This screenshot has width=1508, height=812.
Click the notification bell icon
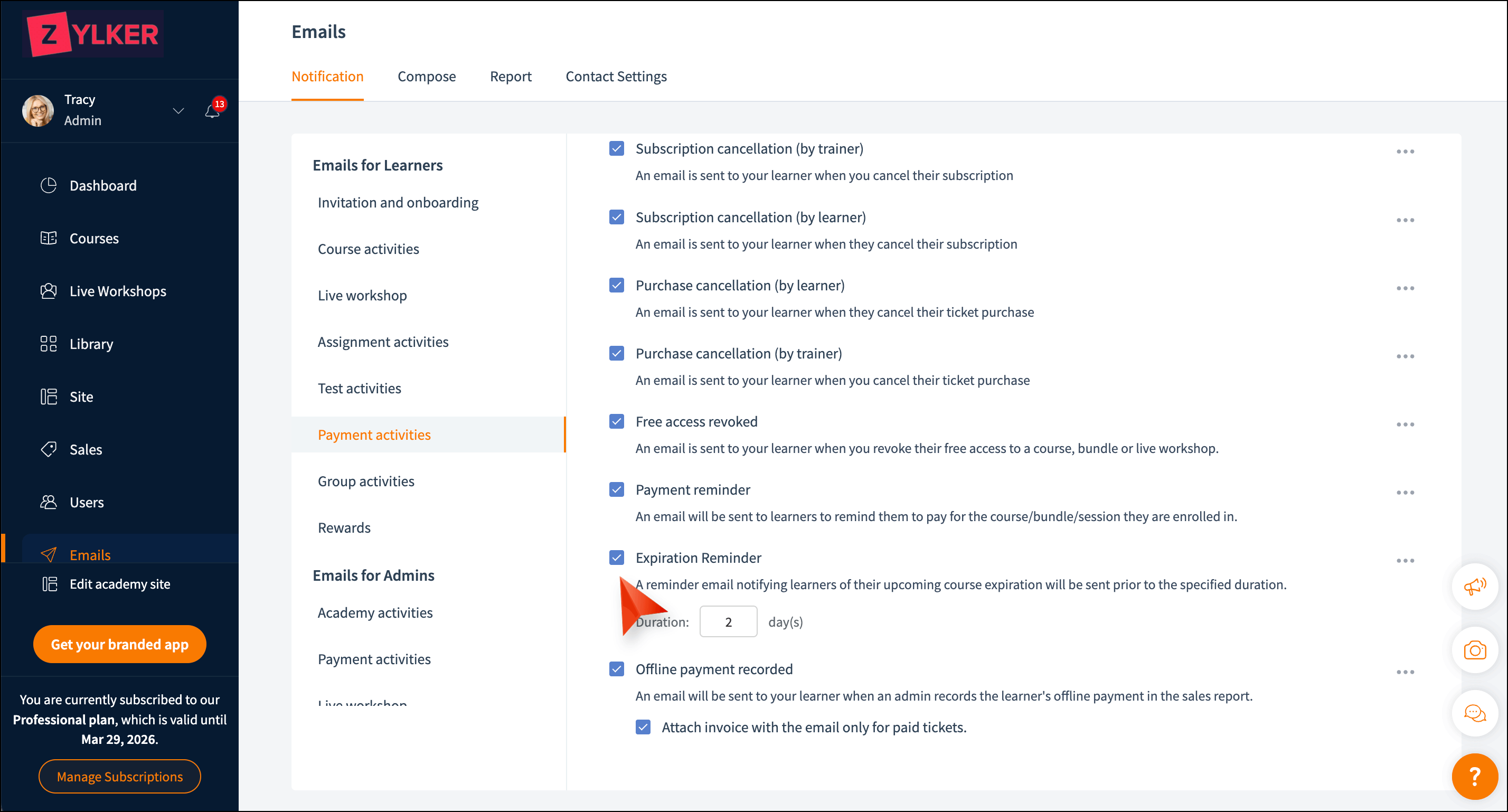(x=212, y=111)
